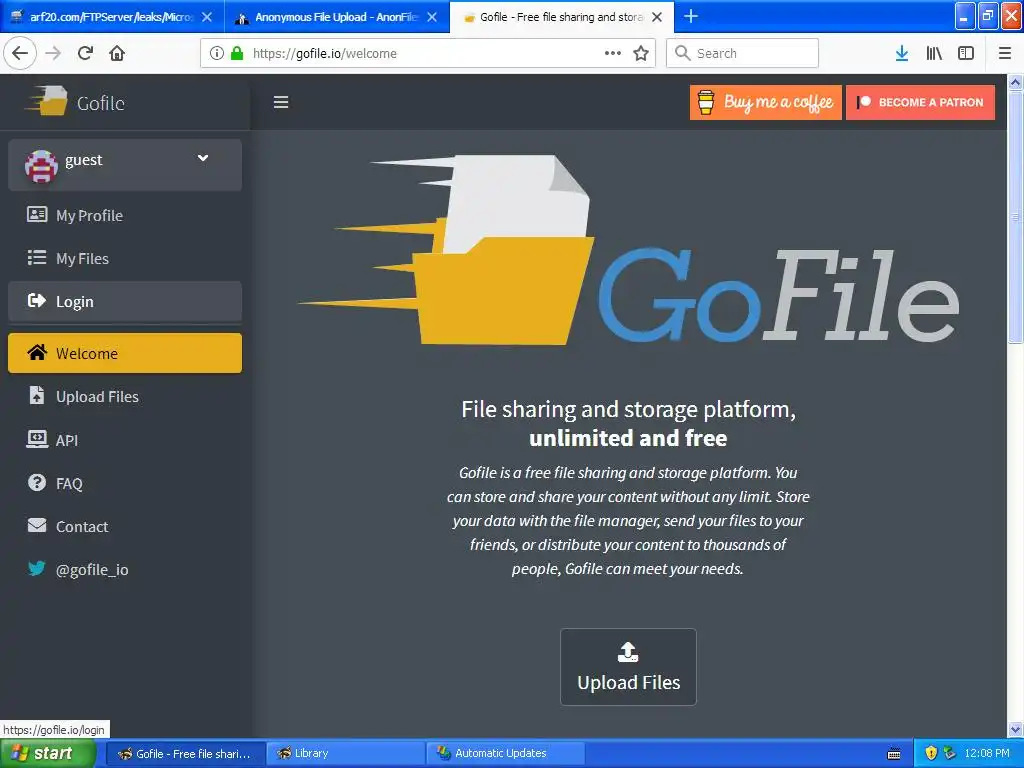
Task: Click the security shield tray icon
Action: [x=931, y=753]
